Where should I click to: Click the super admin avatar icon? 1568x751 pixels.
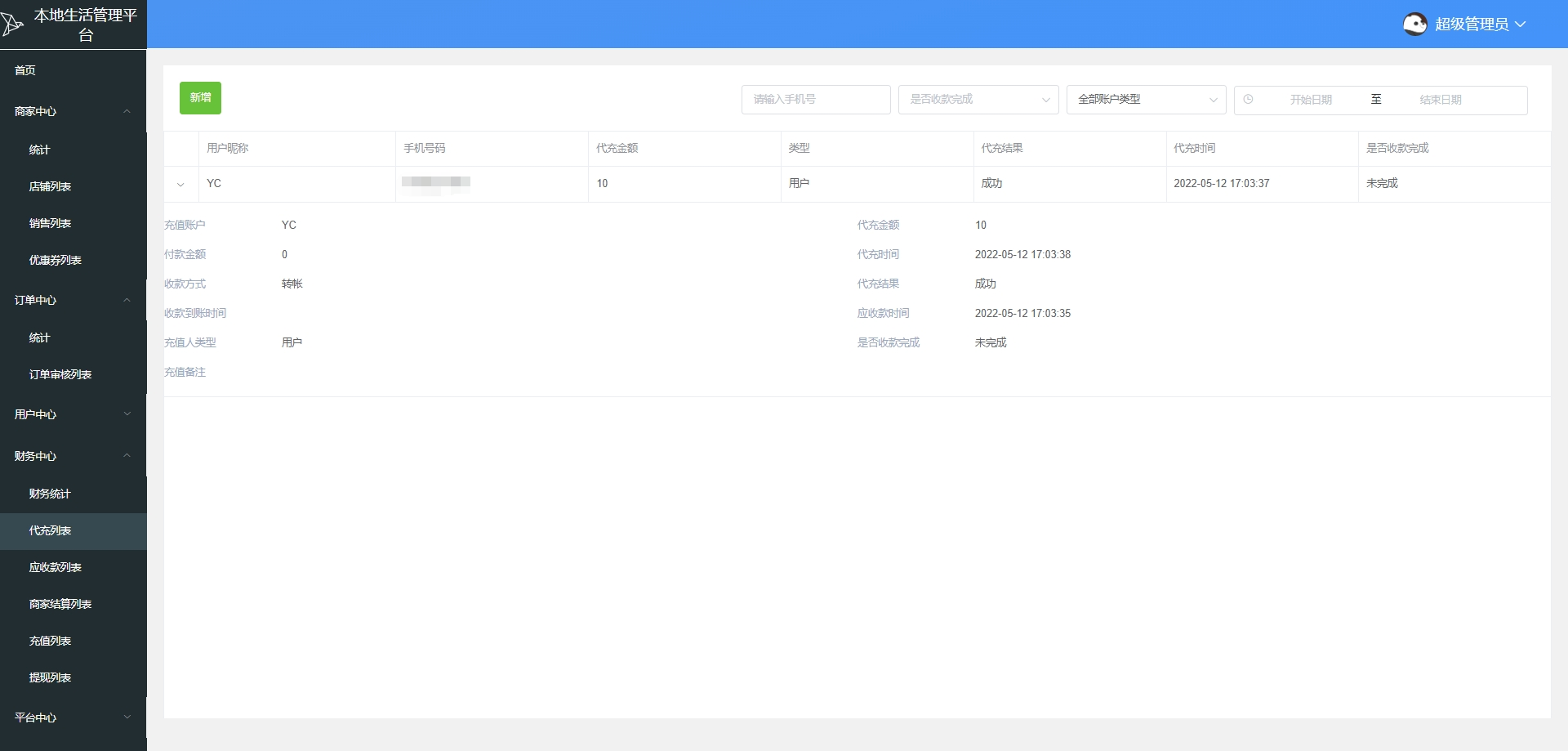point(1414,25)
